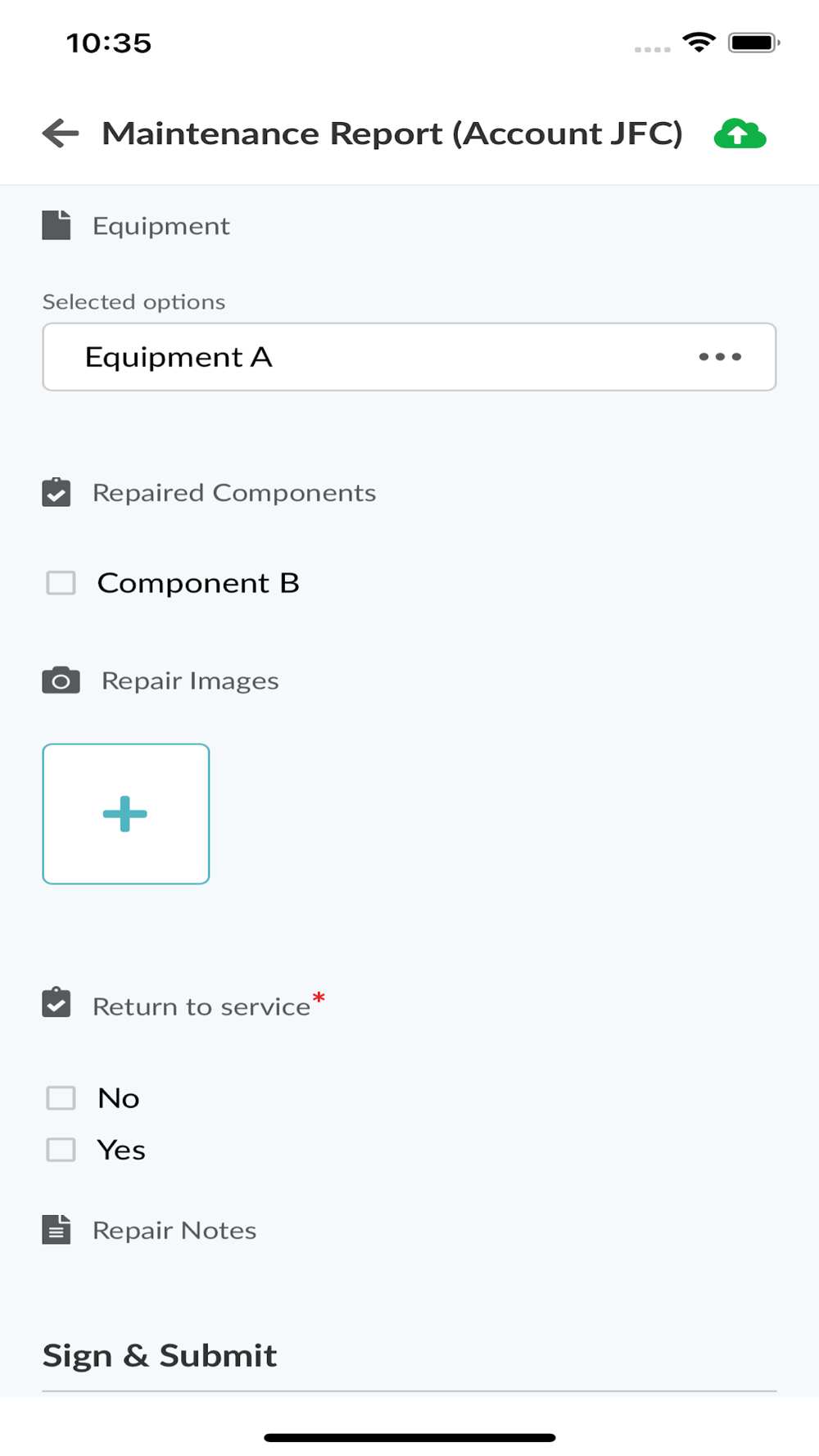819x1456 pixels.
Task: Tap the back arrow icon
Action: click(61, 133)
